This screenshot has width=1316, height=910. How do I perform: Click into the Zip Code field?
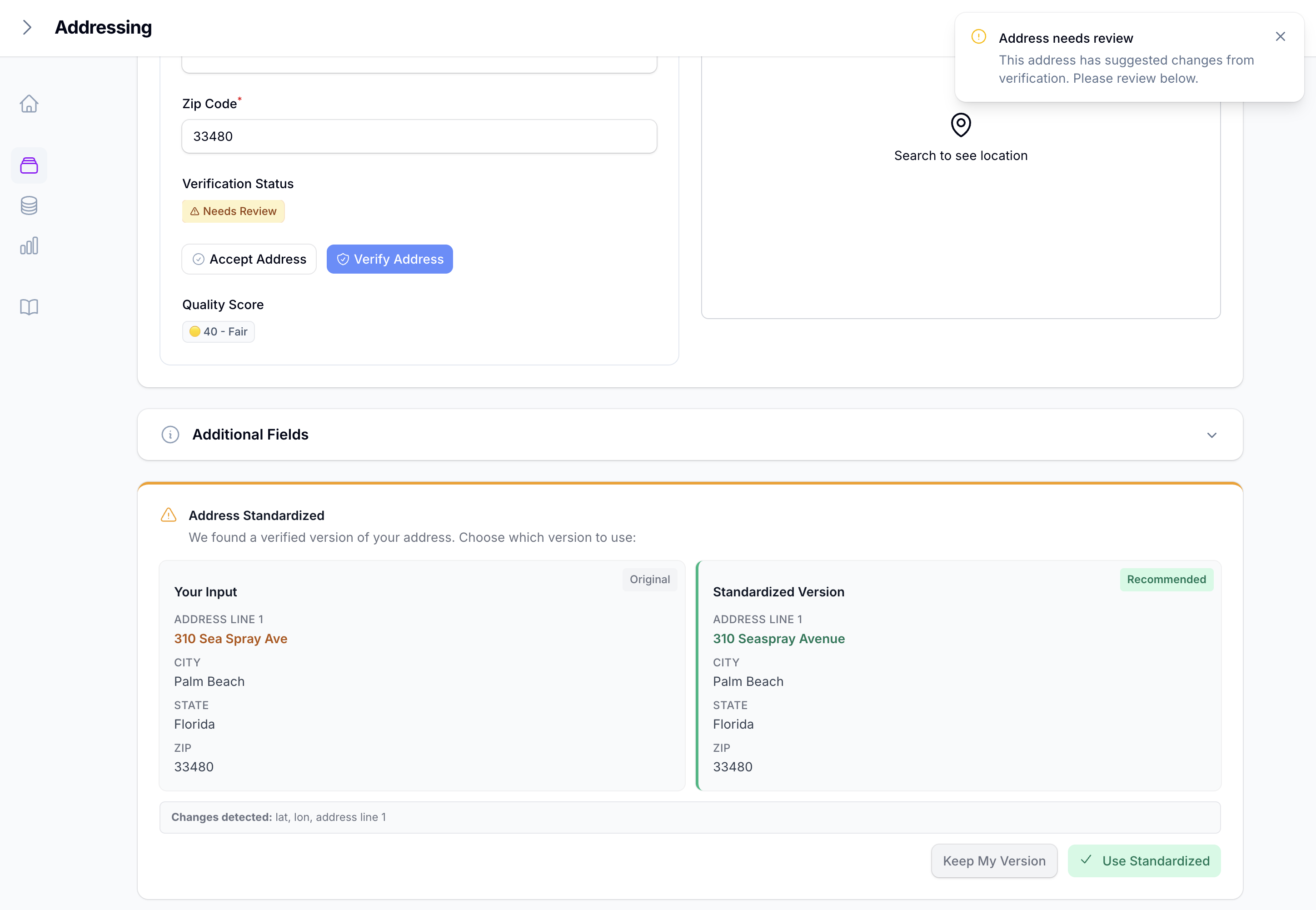(x=419, y=136)
